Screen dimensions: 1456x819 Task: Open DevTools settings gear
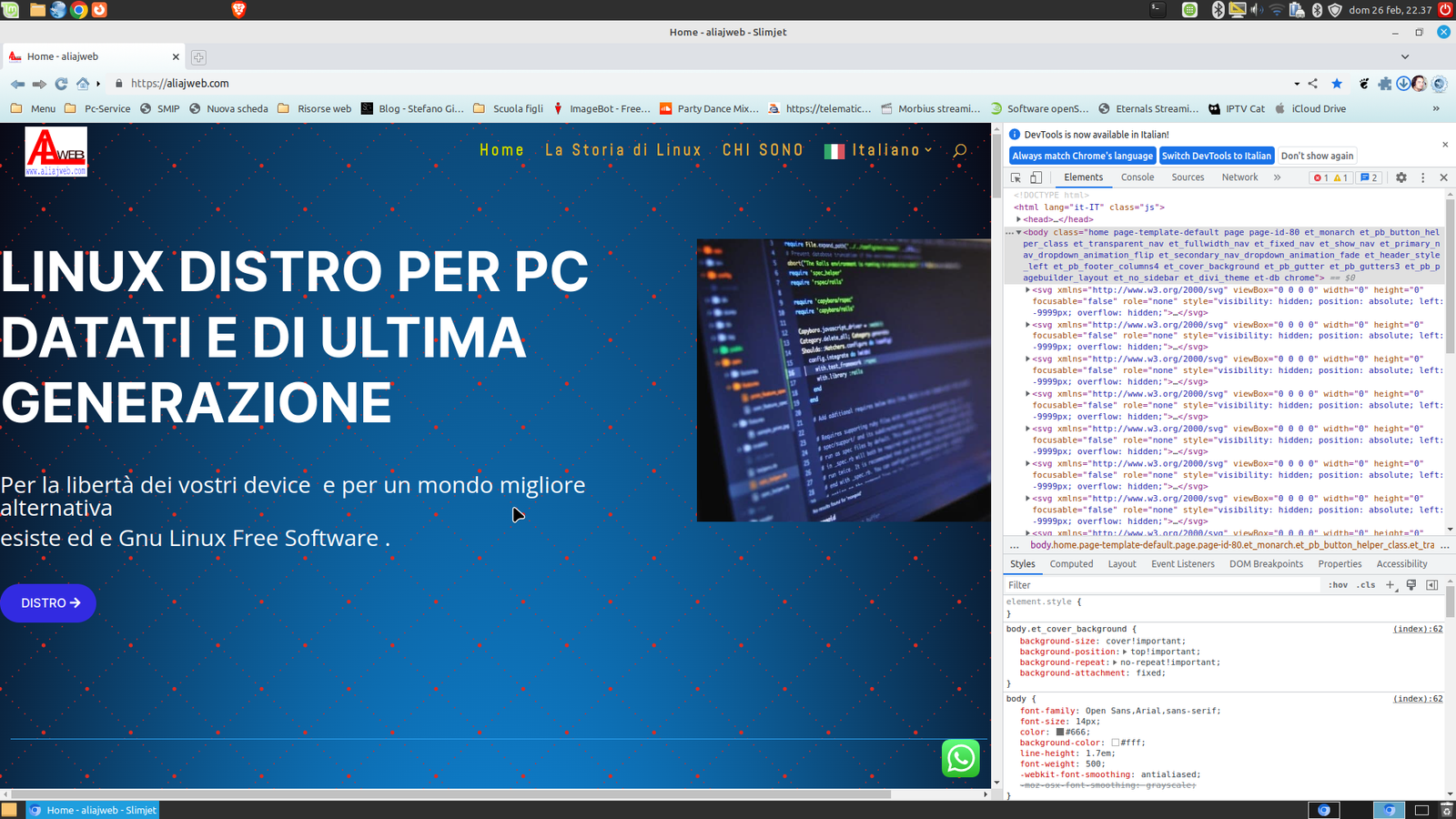[1401, 177]
